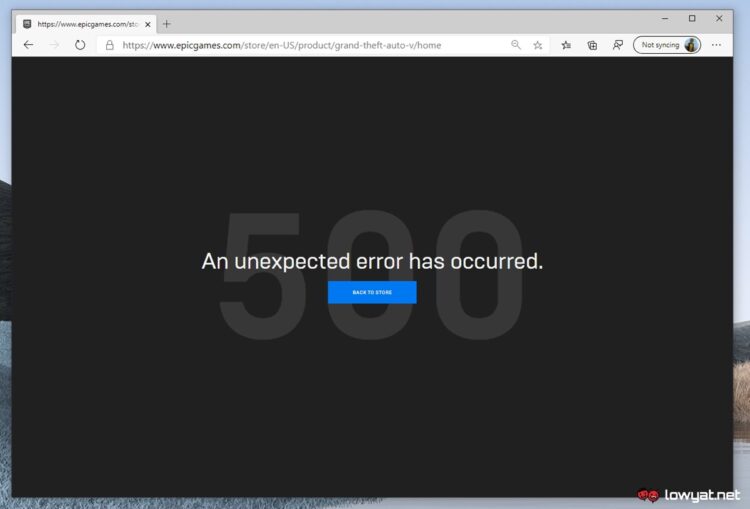This screenshot has height=509, width=750.
Task: Open the Collections icon
Action: 592,45
